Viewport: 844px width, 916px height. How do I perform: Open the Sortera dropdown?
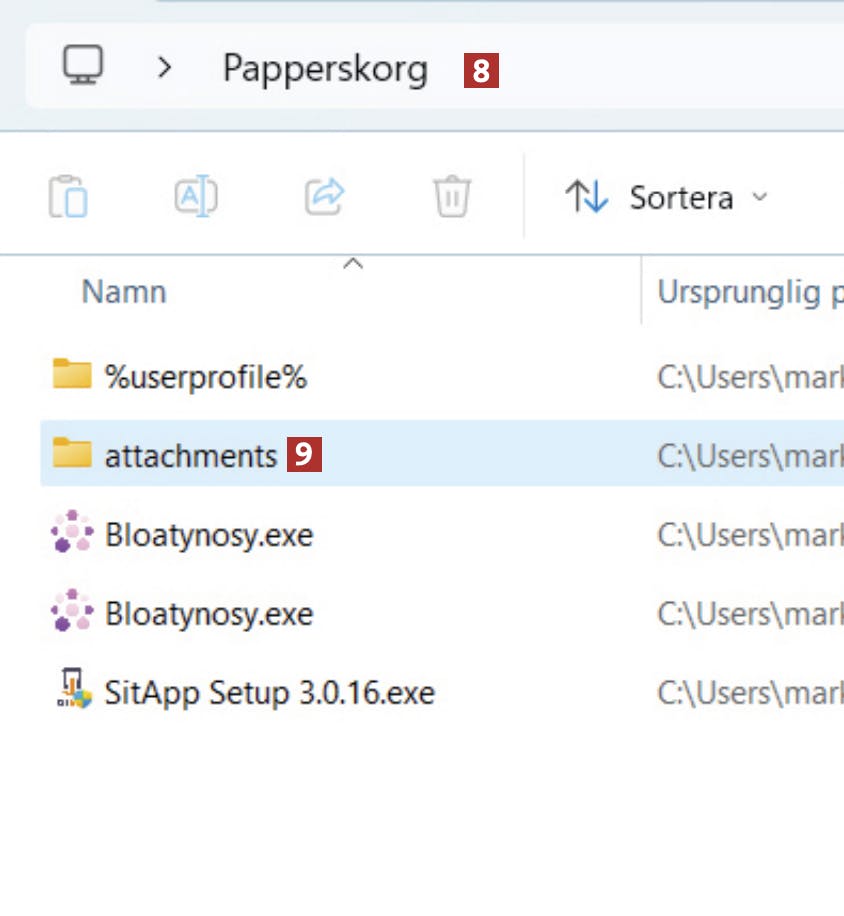(x=667, y=197)
